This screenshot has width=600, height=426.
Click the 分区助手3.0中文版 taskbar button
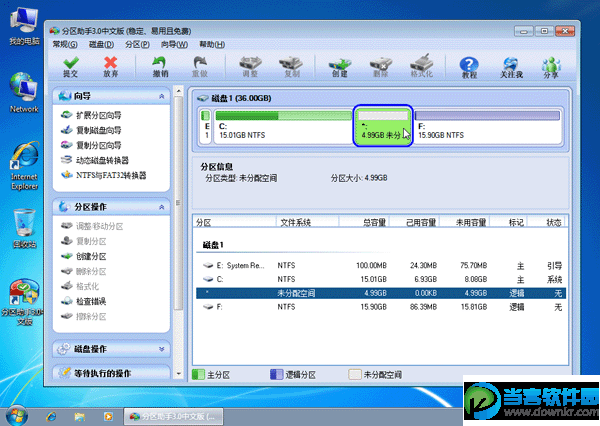(173, 416)
